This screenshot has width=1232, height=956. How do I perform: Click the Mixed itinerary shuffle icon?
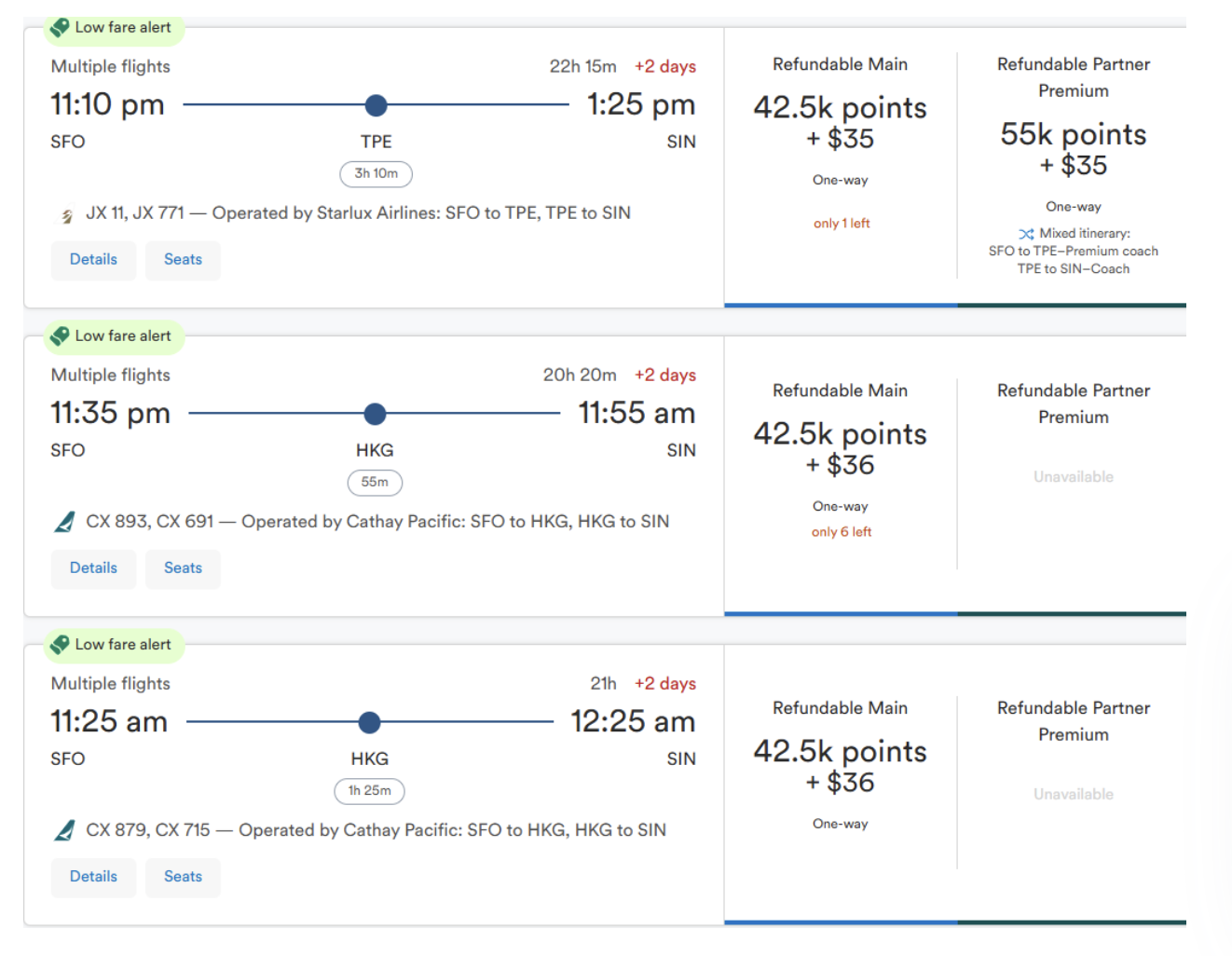click(x=1026, y=234)
